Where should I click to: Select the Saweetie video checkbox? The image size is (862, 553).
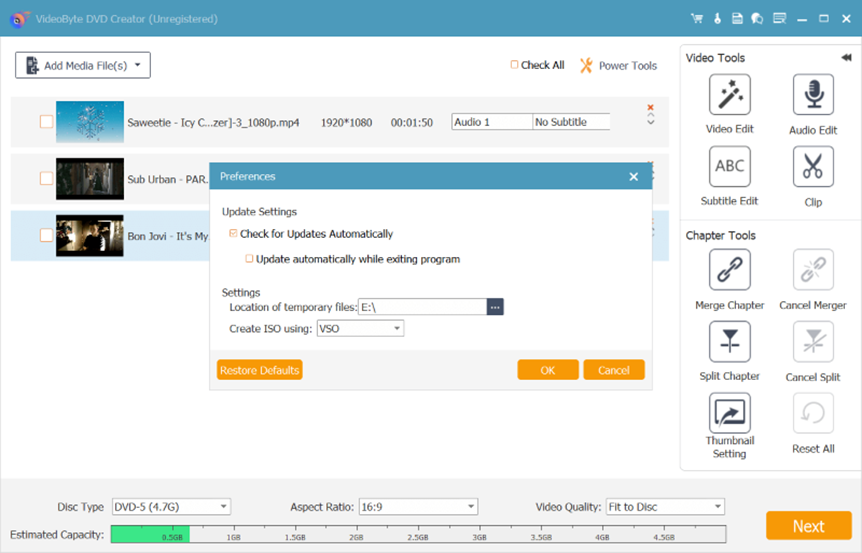click(x=46, y=121)
